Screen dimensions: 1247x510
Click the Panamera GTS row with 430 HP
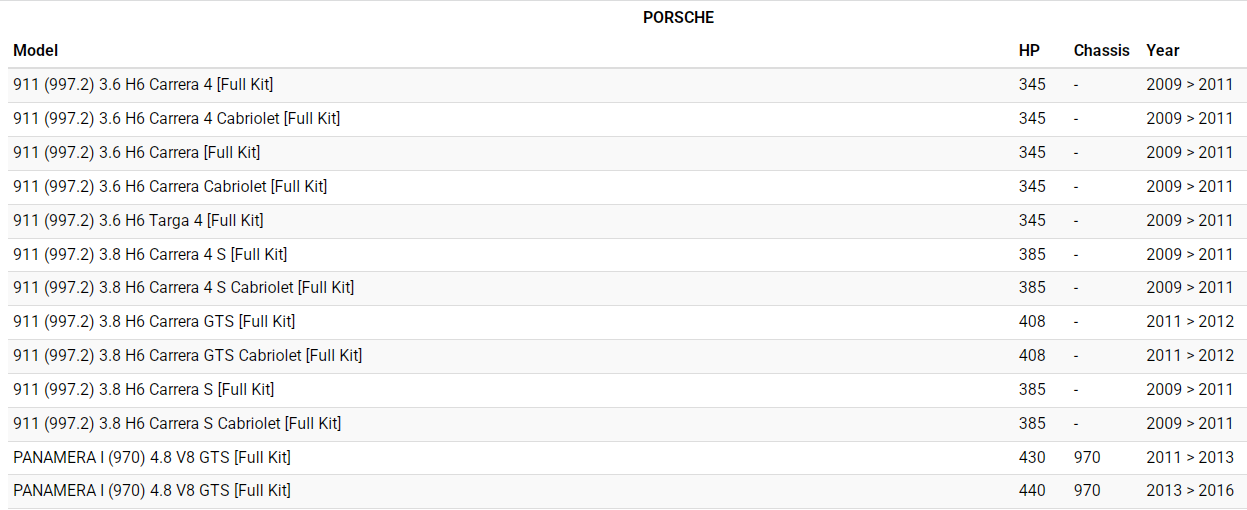tap(151, 458)
